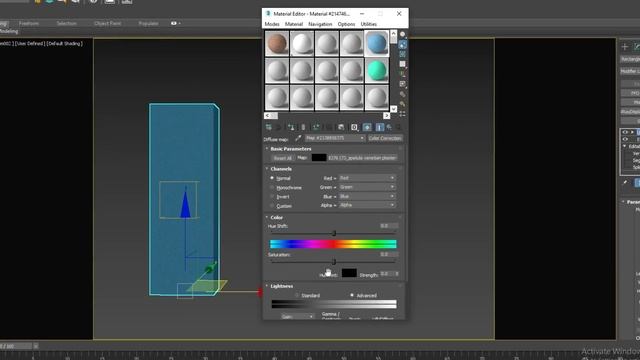
Task: Open the Material menu
Action: coord(294,24)
